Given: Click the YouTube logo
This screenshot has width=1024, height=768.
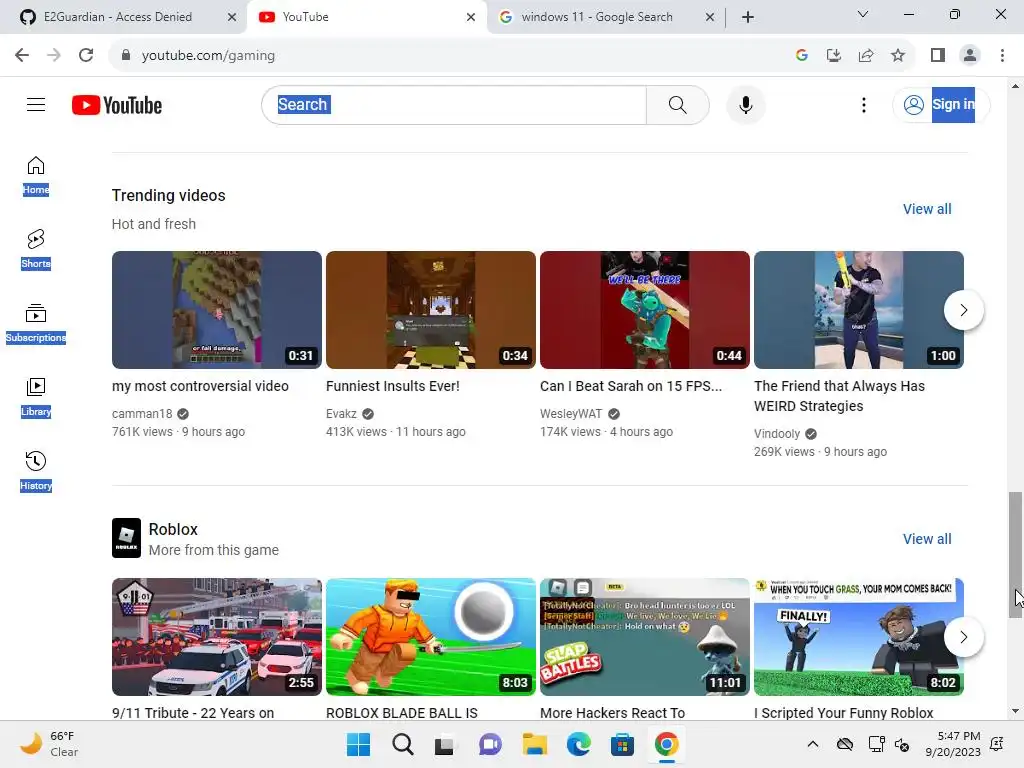Looking at the screenshot, I should [117, 105].
